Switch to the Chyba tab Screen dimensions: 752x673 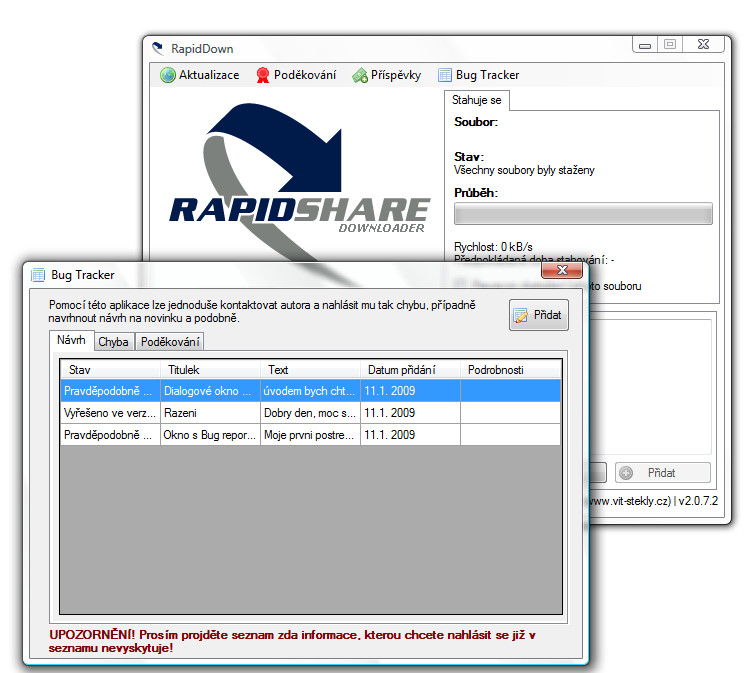coord(114,342)
